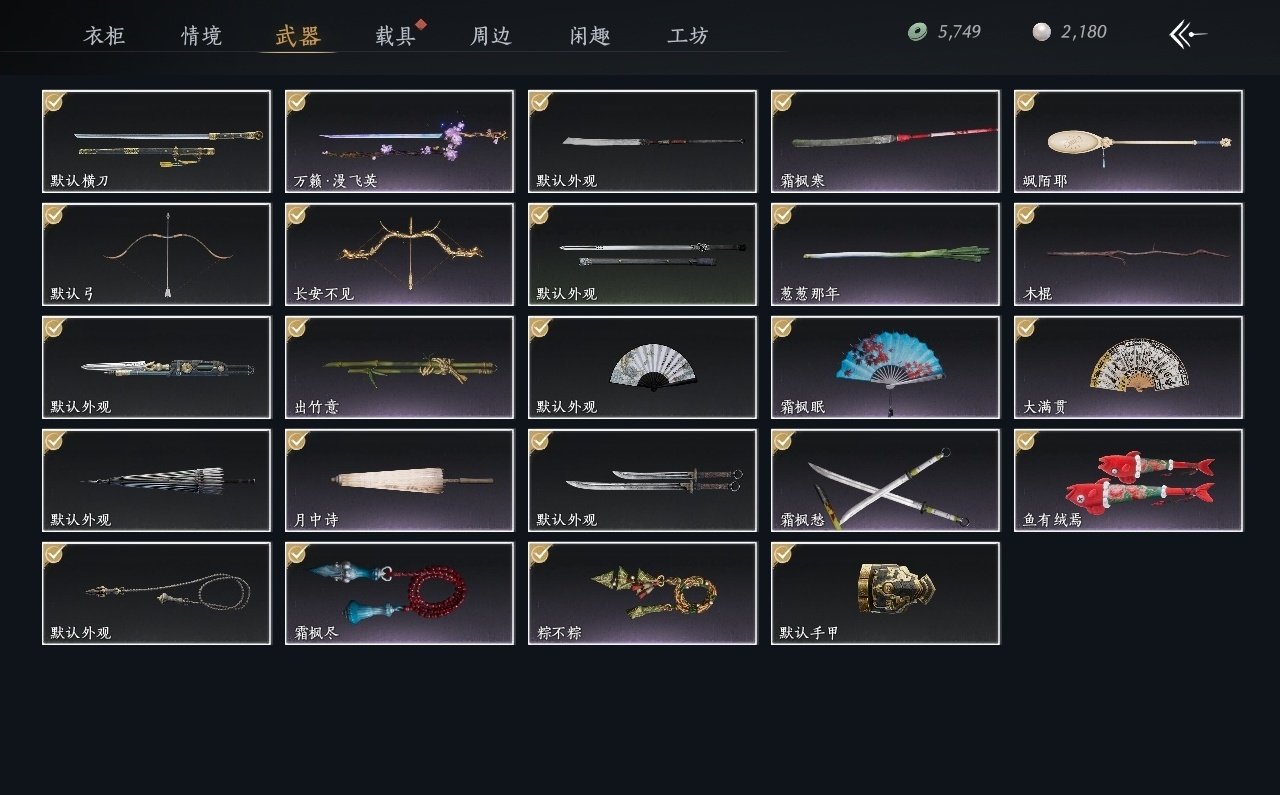Toggle checkmark on 飒陌耶 card
The image size is (1280, 795).
(x=1026, y=102)
